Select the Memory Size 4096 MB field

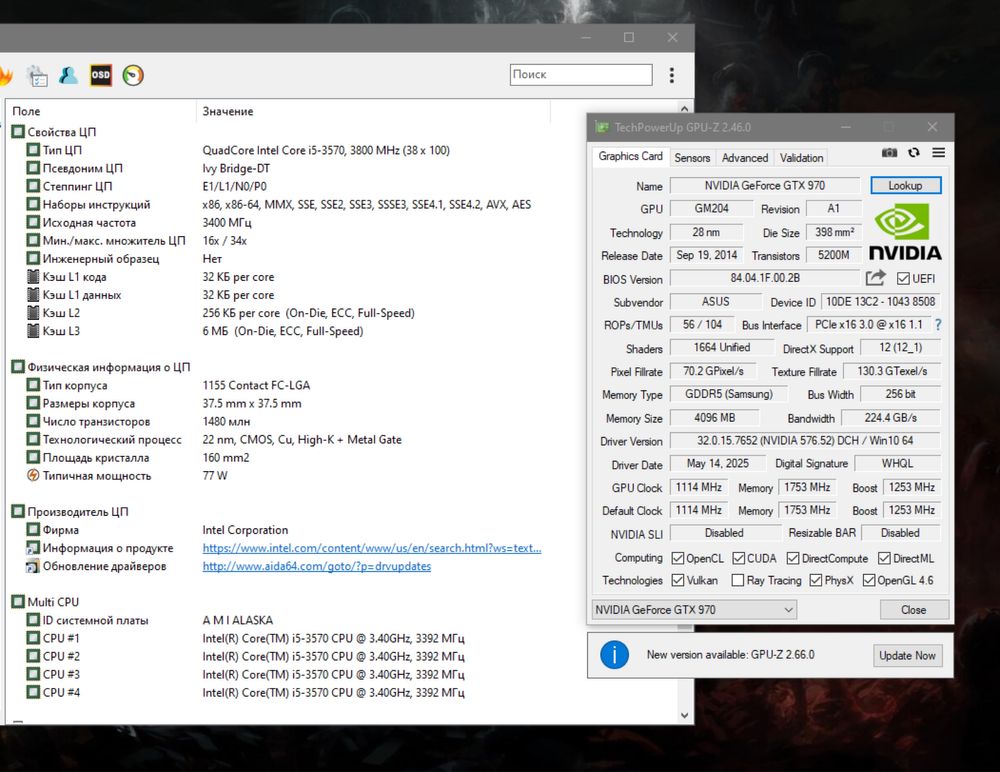714,418
